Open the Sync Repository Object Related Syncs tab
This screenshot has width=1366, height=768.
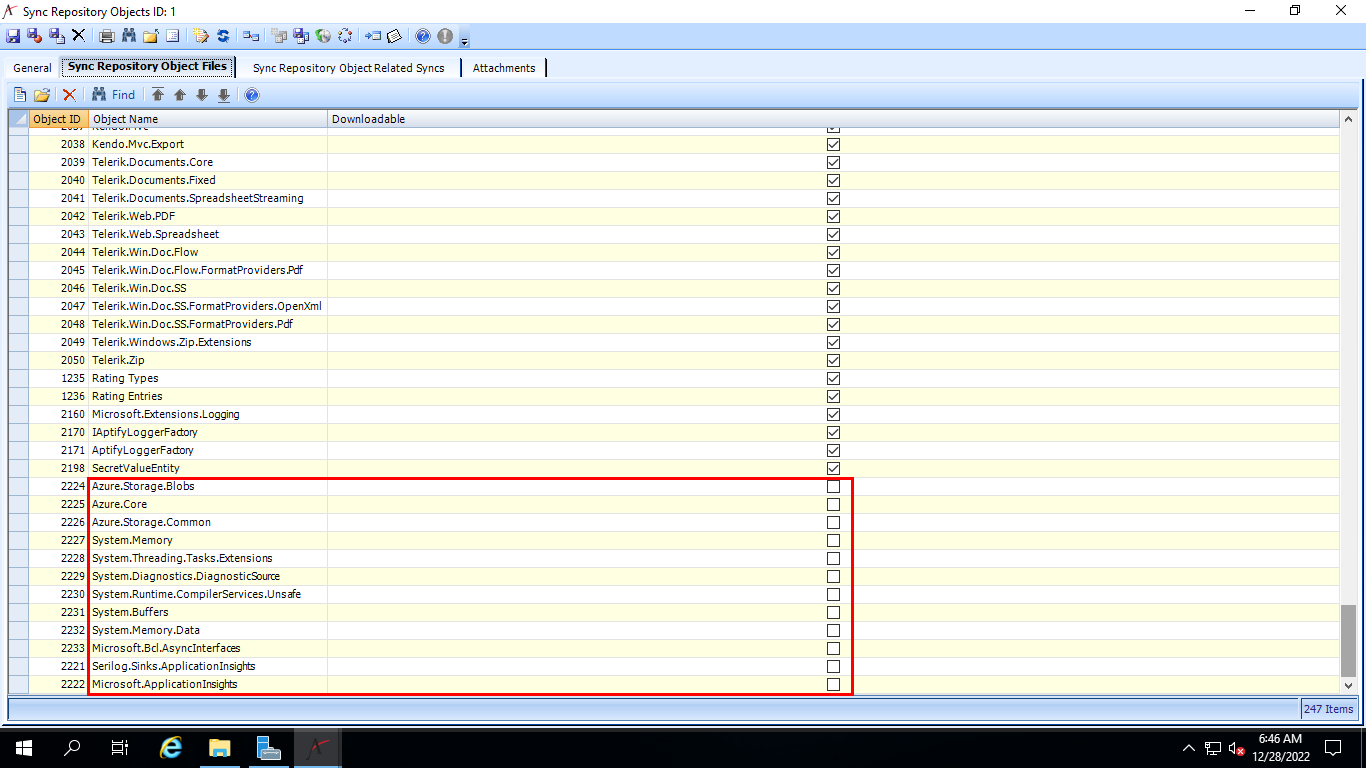coord(348,68)
